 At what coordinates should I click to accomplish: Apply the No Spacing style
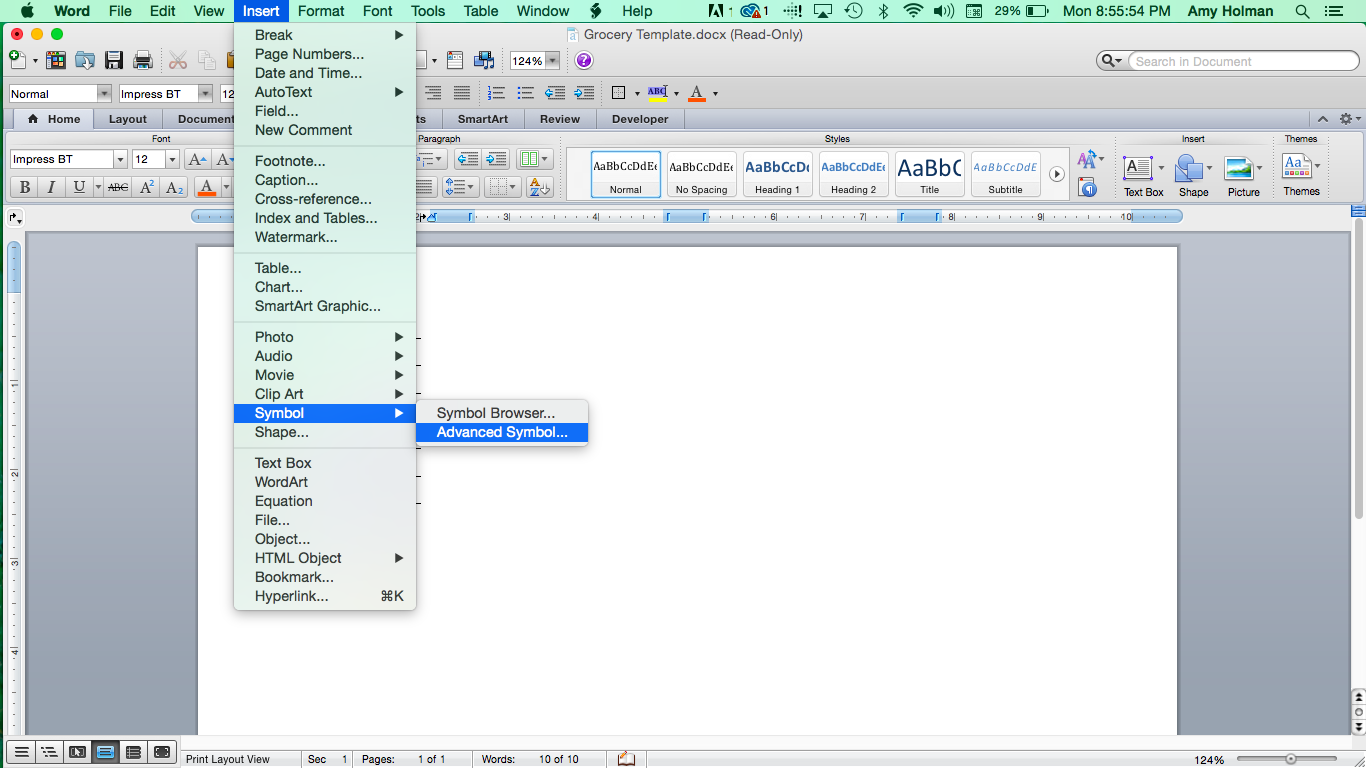[701, 174]
